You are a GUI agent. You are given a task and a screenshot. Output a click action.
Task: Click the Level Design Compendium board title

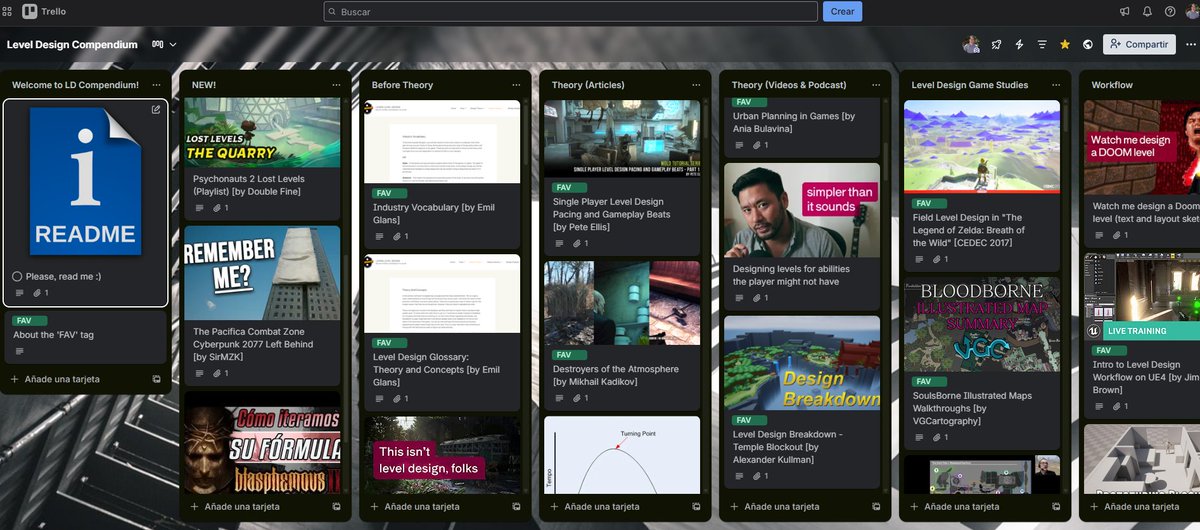(72, 45)
